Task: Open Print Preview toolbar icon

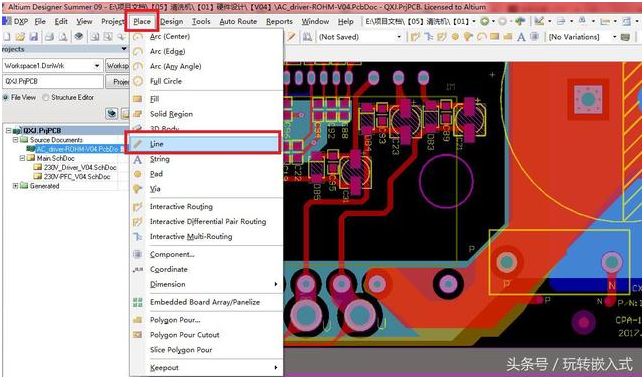Action: tap(63, 37)
